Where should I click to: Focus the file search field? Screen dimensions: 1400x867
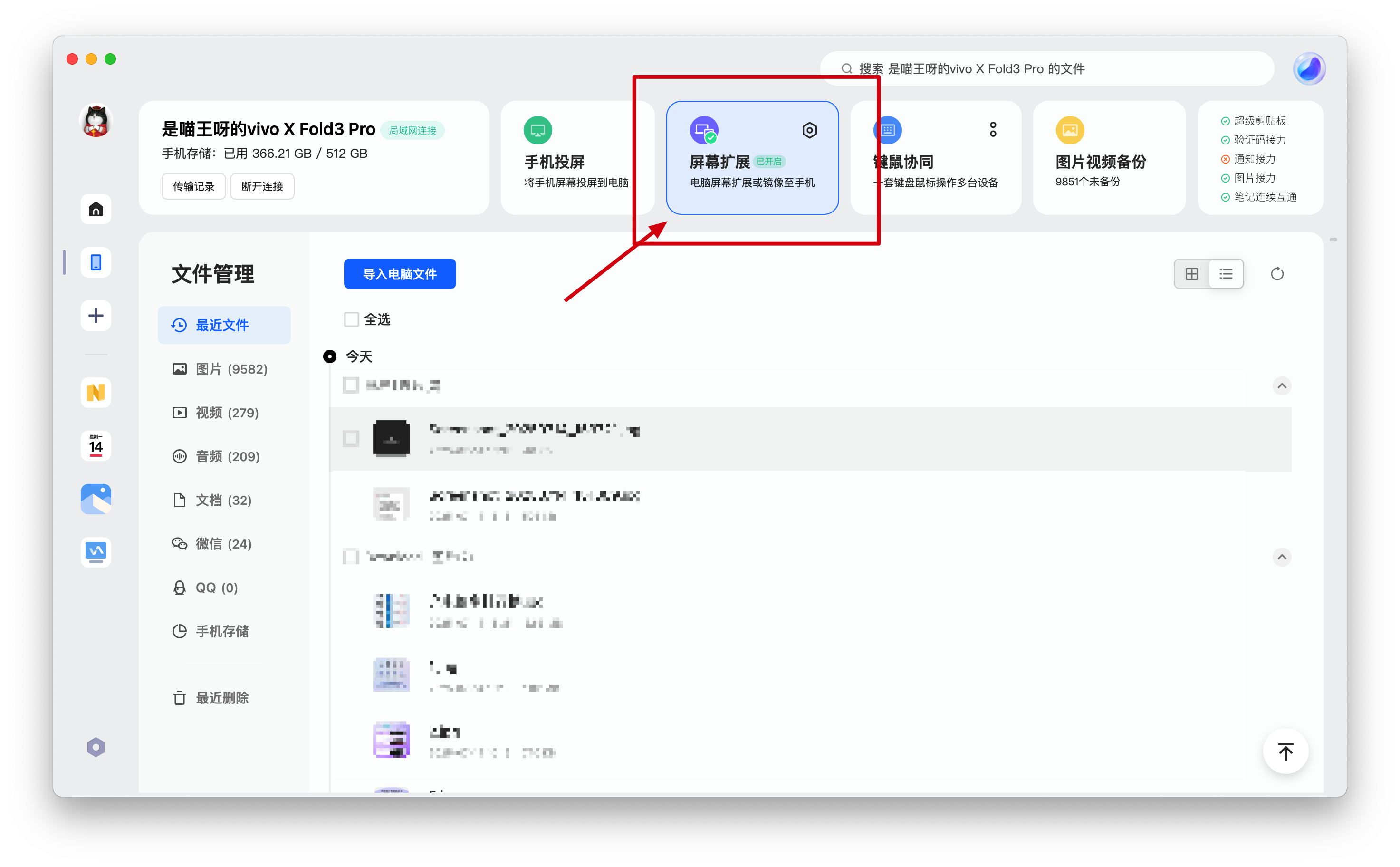click(x=1047, y=69)
